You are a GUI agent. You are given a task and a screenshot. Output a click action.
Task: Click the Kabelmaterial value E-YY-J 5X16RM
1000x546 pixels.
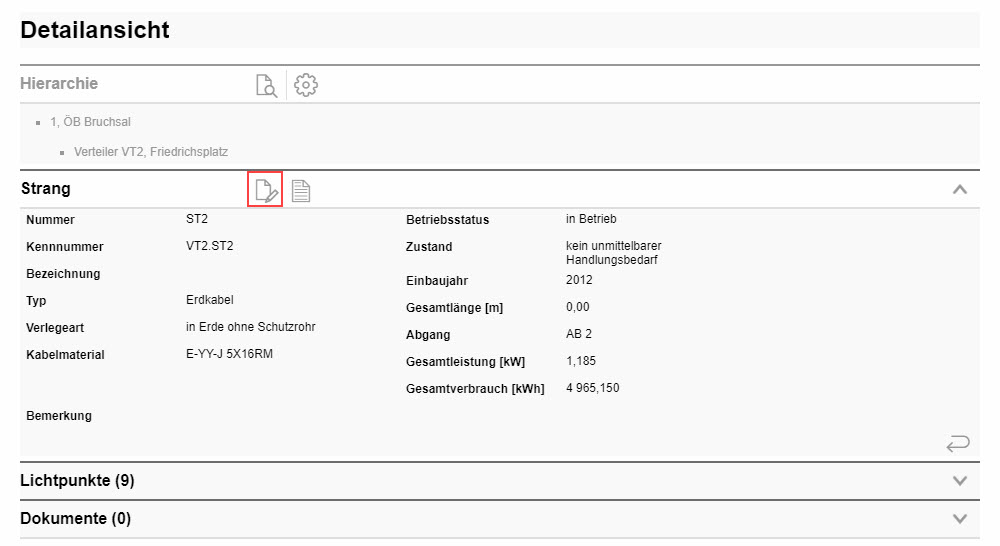tap(229, 354)
